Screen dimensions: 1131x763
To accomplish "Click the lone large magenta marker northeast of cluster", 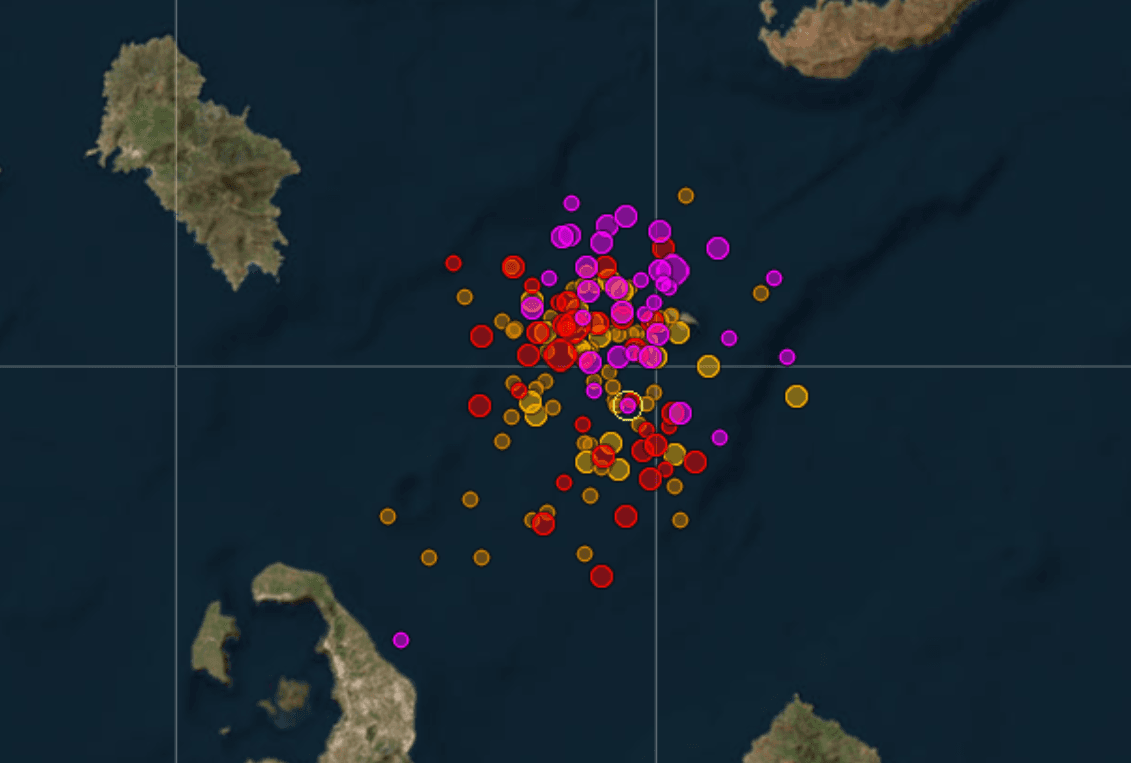I will pyautogui.click(x=718, y=248).
